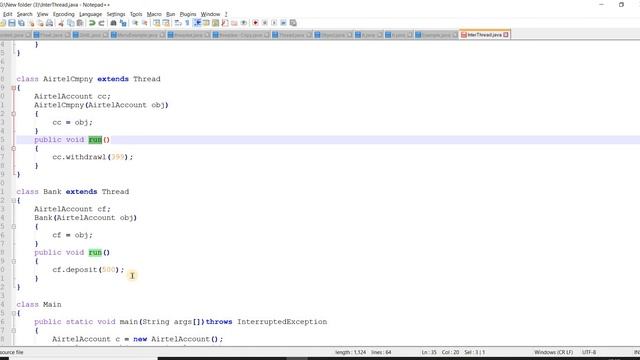
Task: Open the Plugins menu
Action: click(x=188, y=14)
